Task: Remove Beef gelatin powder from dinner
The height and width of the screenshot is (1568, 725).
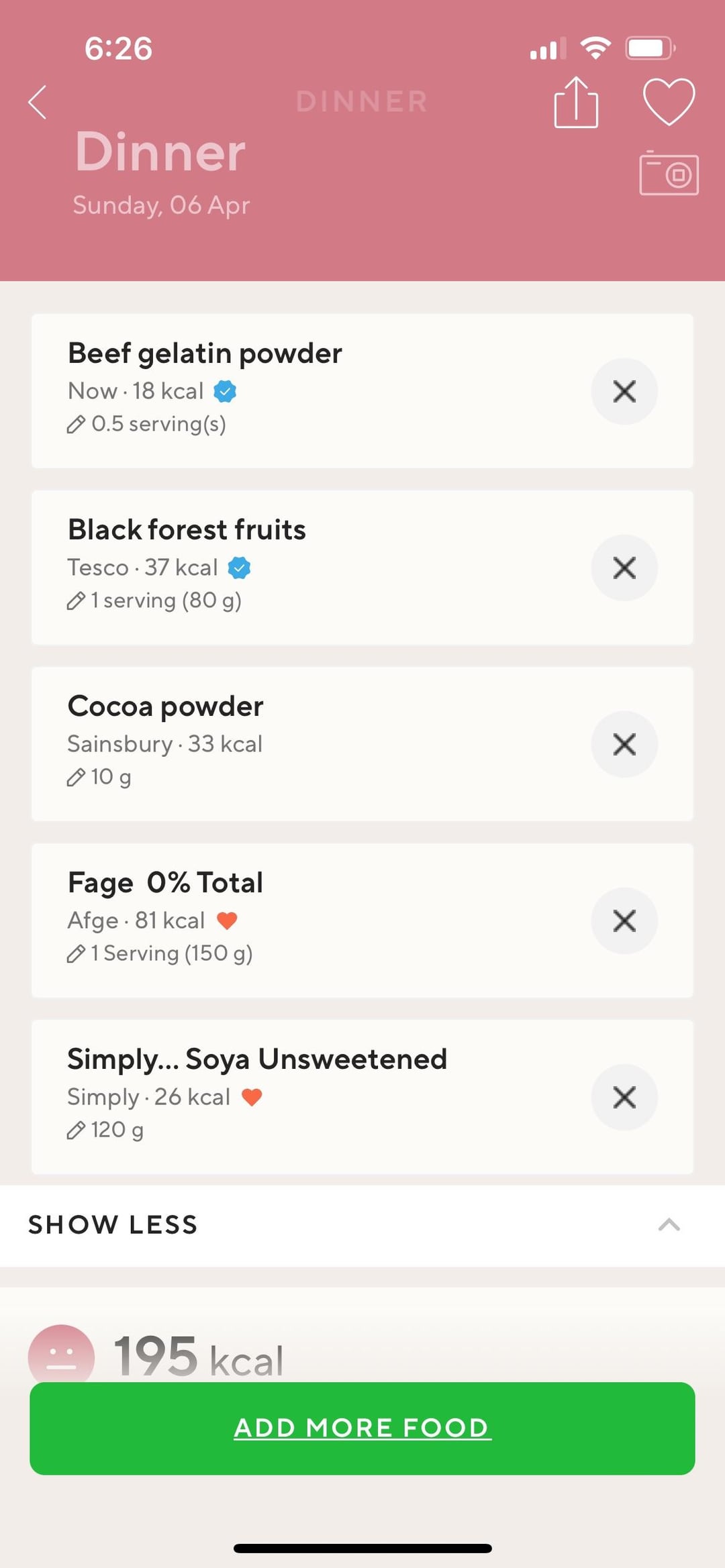Action: [x=624, y=392]
